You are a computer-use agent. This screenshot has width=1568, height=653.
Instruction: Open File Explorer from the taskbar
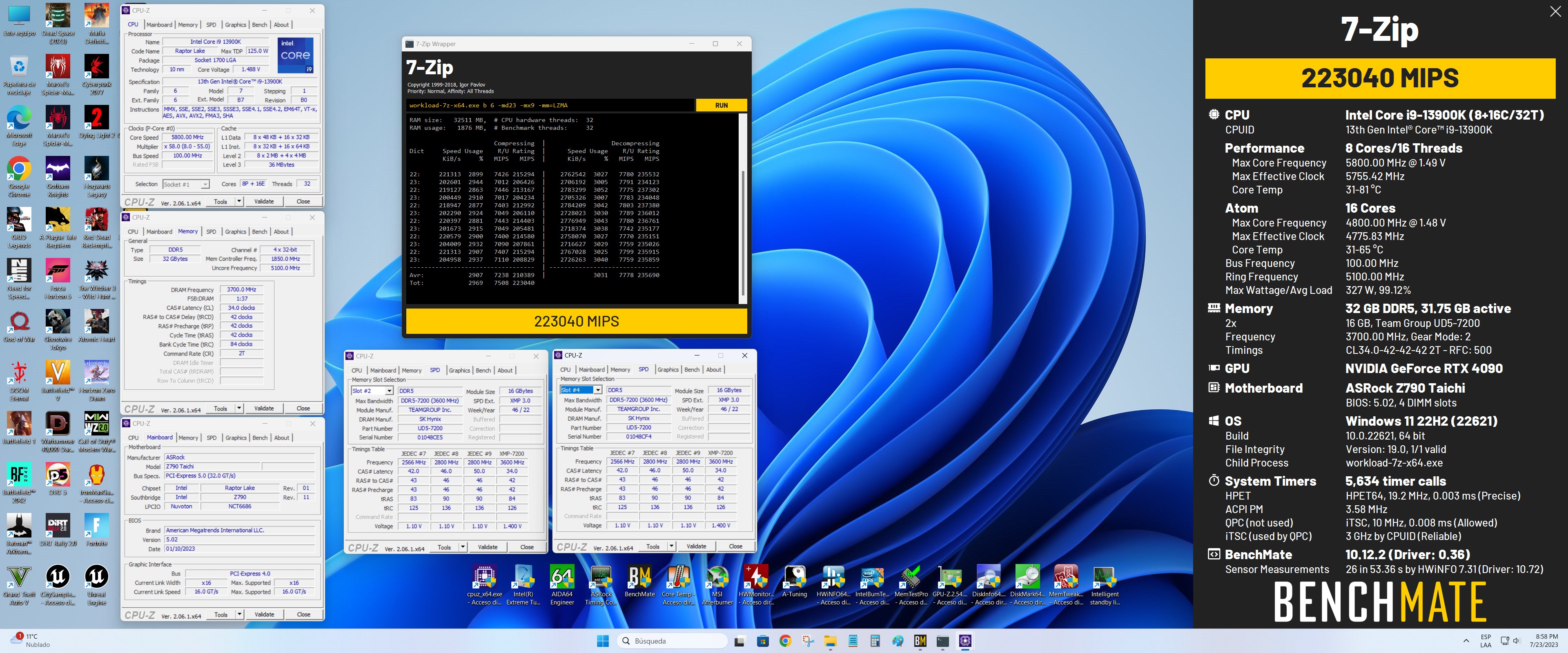tap(830, 641)
